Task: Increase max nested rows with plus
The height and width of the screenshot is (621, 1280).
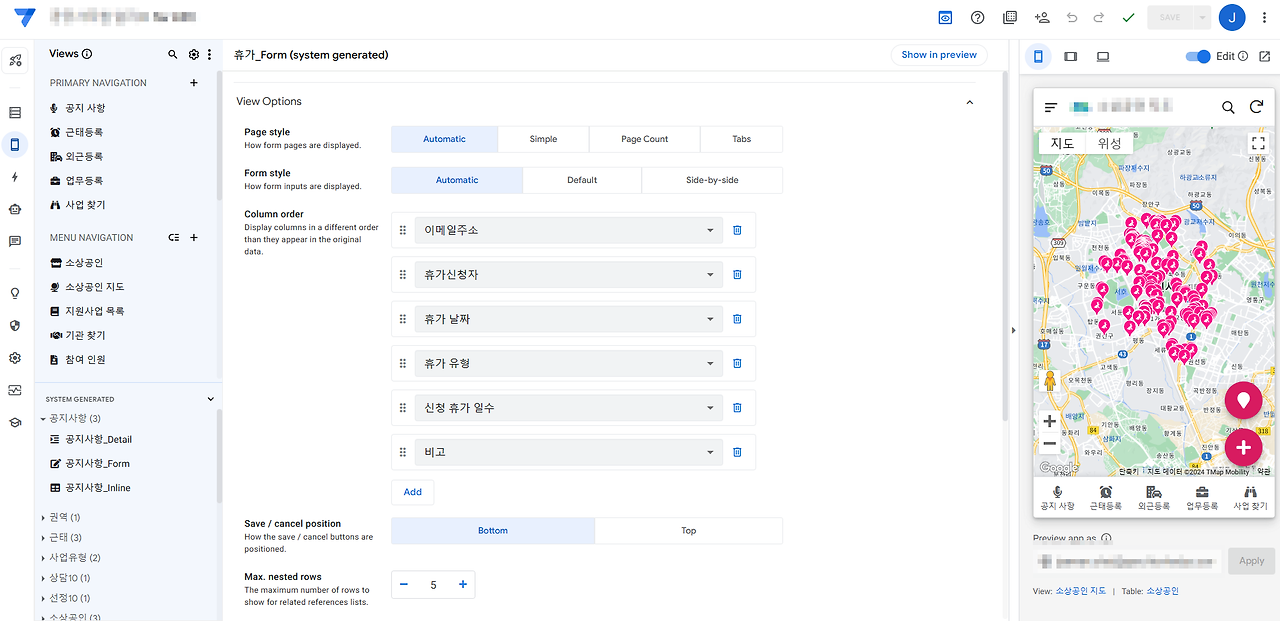Action: coord(463,585)
